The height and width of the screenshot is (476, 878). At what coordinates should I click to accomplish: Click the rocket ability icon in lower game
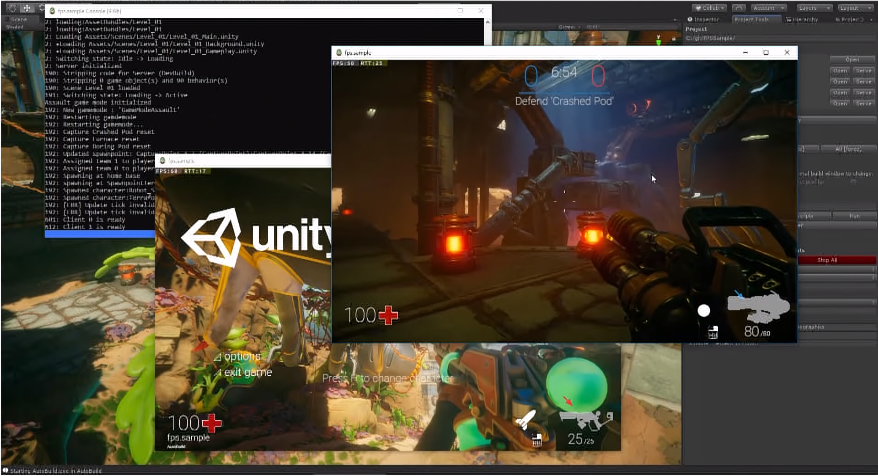[525, 419]
